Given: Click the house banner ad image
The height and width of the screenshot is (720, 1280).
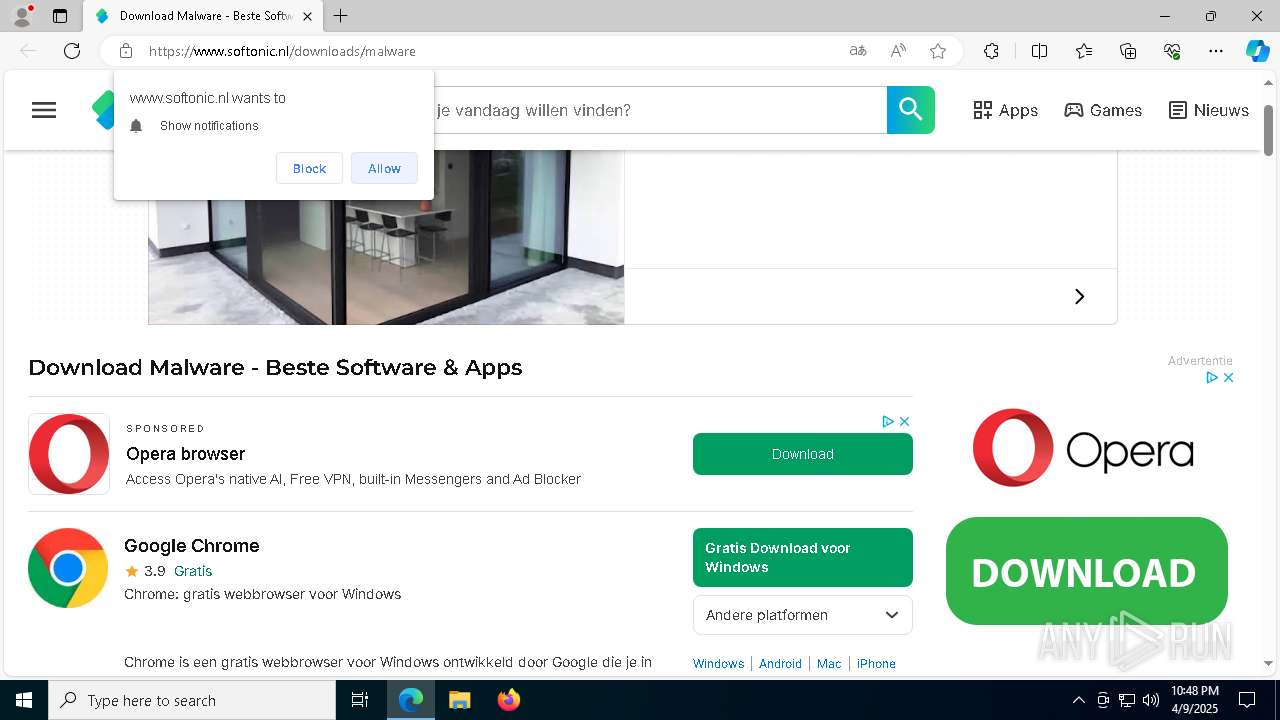Looking at the screenshot, I should (386, 237).
